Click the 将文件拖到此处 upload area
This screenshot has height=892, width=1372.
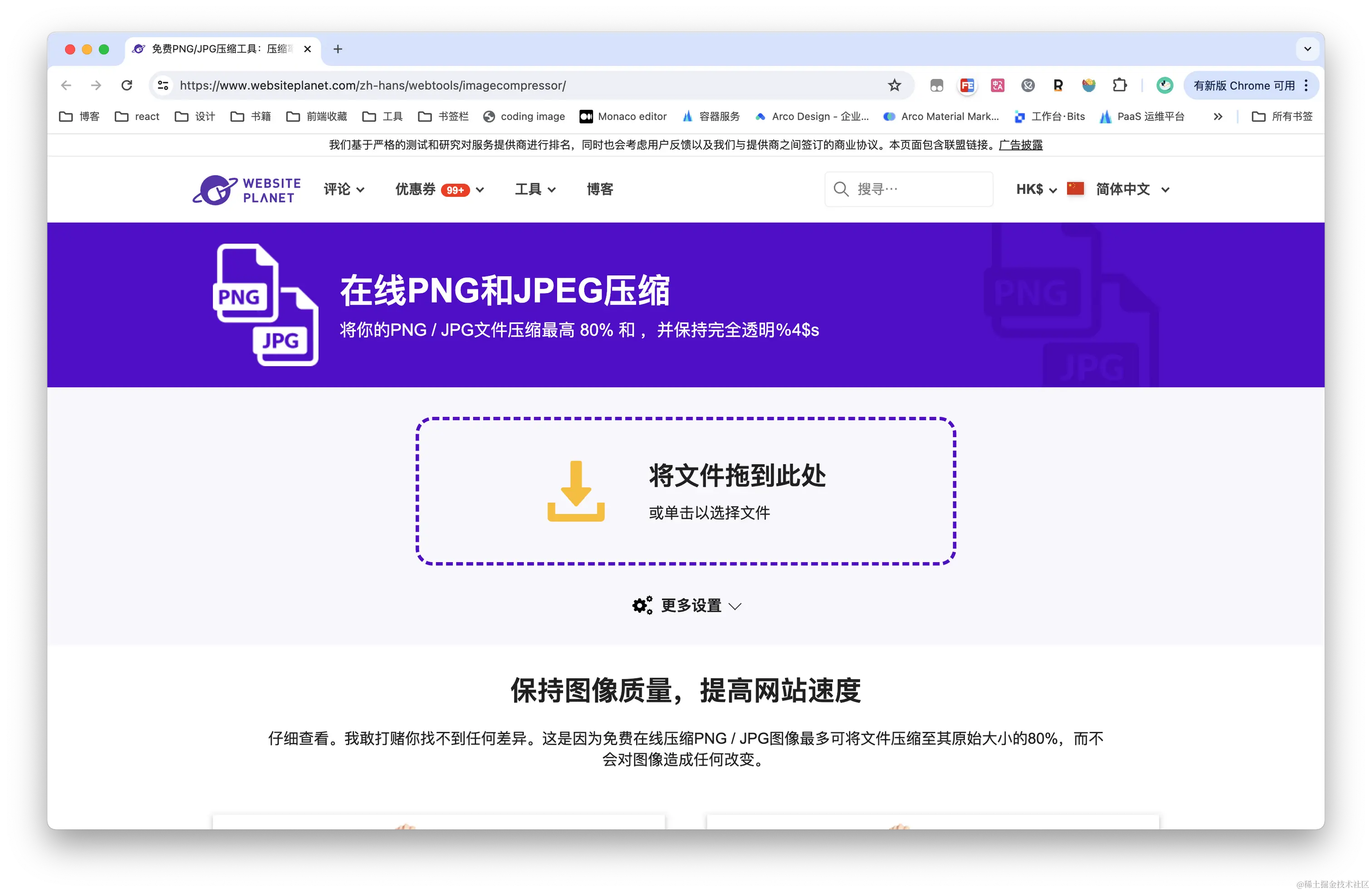[686, 491]
